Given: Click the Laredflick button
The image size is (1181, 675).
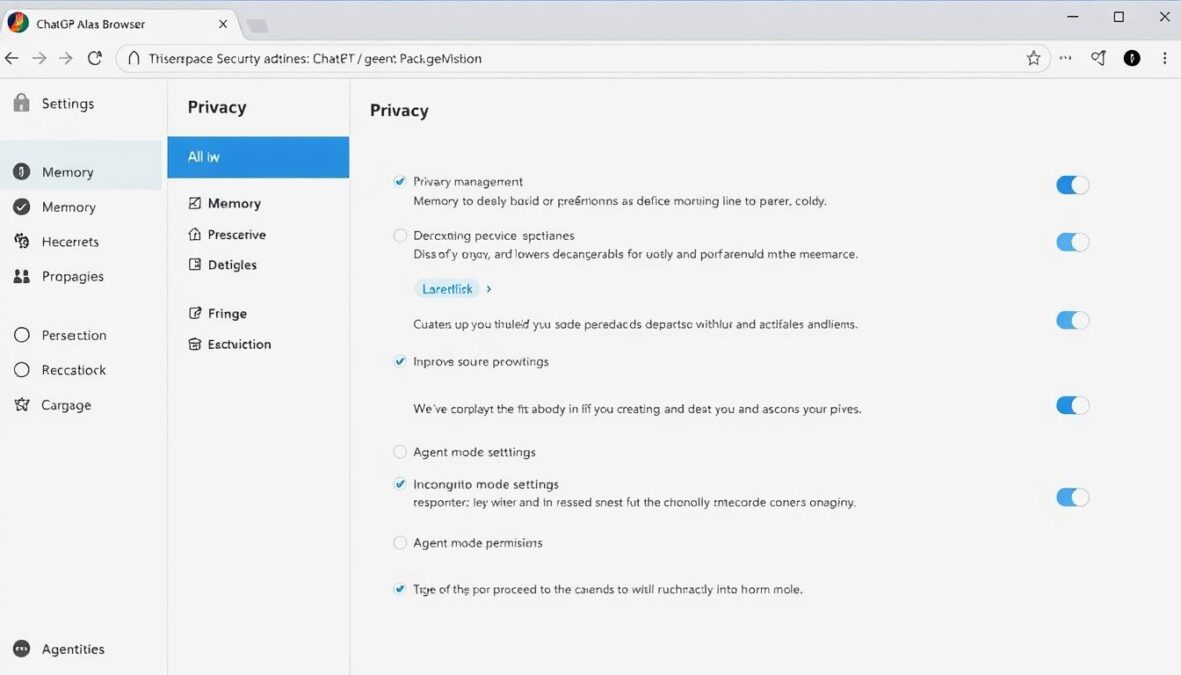Looking at the screenshot, I should [447, 288].
